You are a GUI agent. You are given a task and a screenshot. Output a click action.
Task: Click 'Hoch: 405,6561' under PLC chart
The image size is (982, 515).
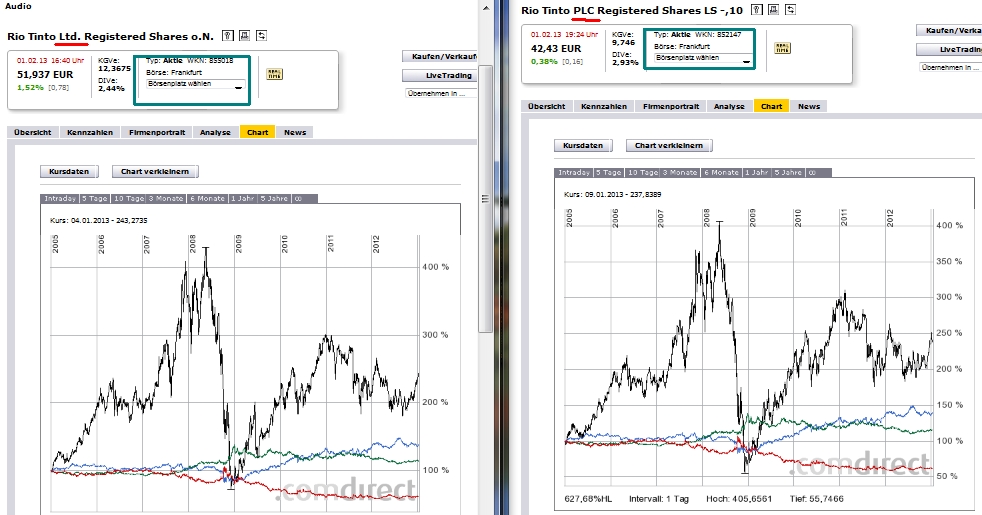pos(738,499)
